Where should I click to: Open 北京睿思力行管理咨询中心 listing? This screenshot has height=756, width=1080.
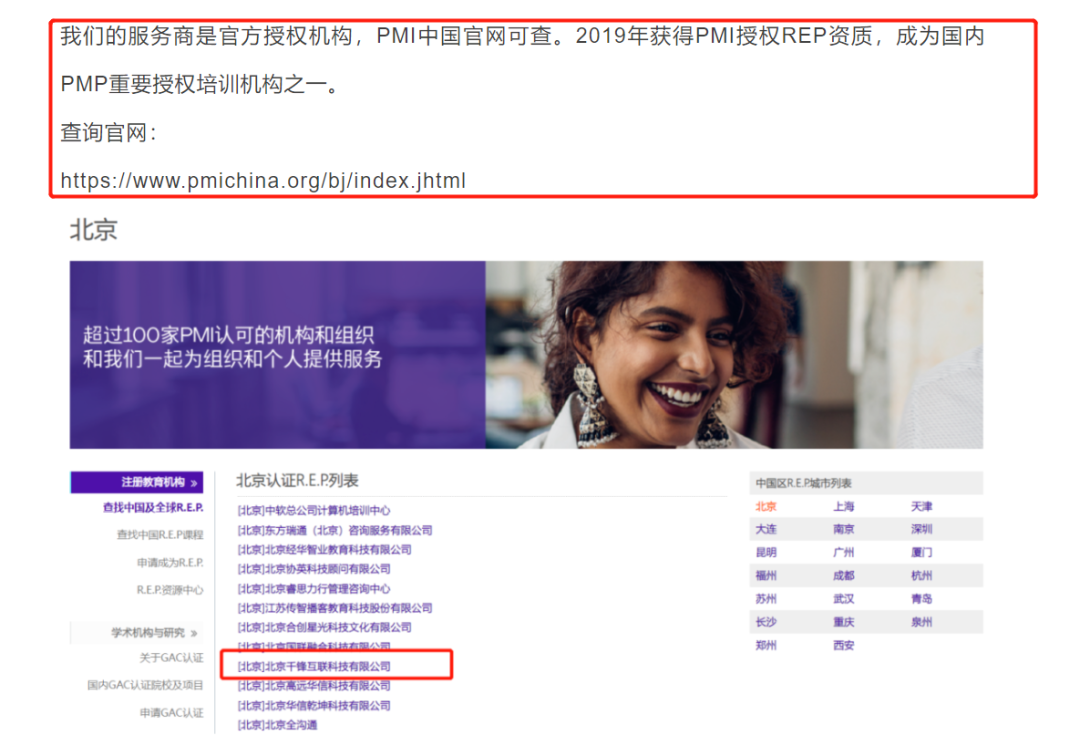pyautogui.click(x=314, y=589)
